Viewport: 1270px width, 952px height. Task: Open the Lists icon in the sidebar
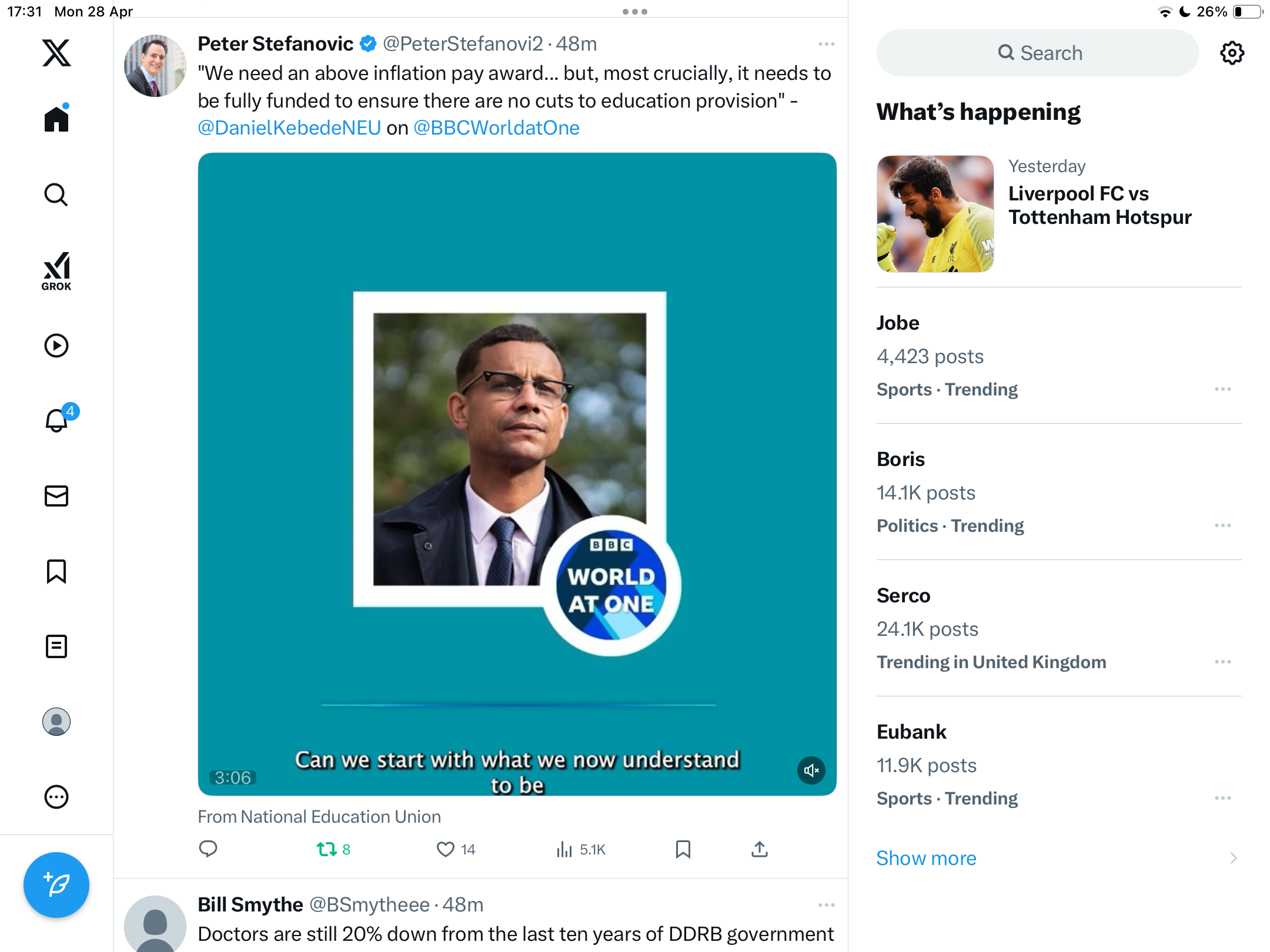tap(56, 646)
